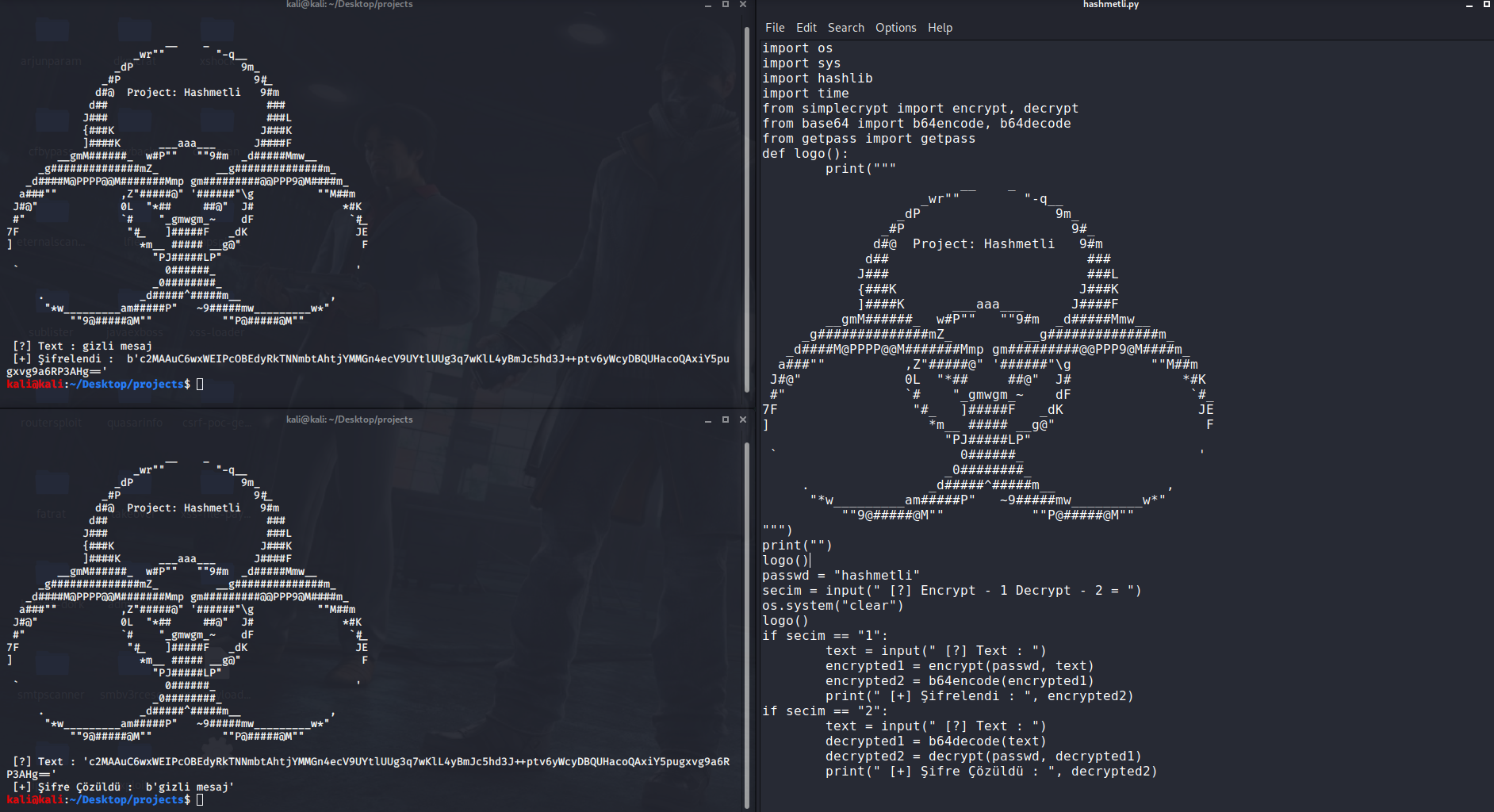This screenshot has height=812, width=1494.
Task: Click the hashmetli.py editor title bar
Action: point(1111,5)
